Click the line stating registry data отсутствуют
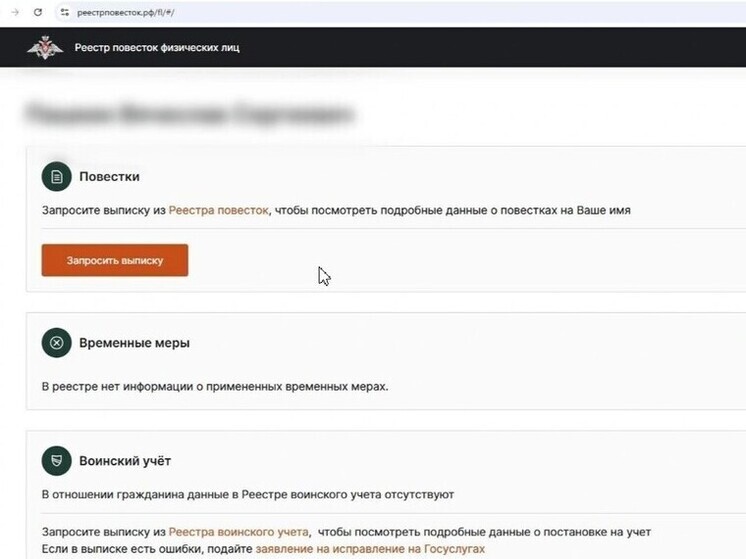The image size is (746, 559). (x=247, y=495)
